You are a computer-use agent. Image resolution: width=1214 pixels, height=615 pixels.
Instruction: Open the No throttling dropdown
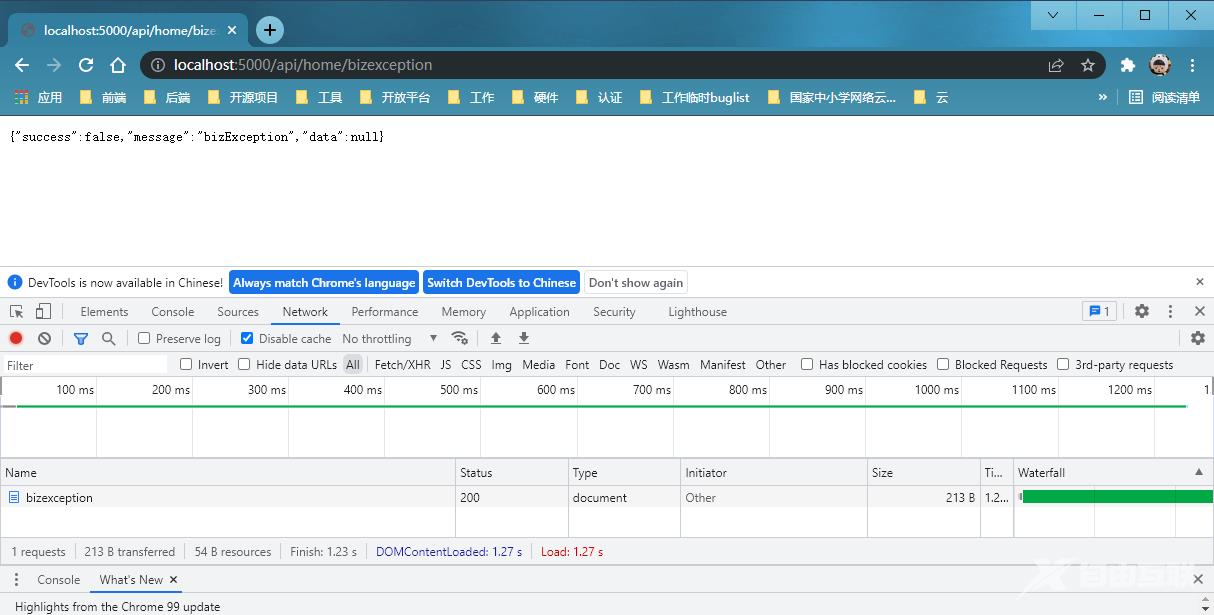click(389, 339)
